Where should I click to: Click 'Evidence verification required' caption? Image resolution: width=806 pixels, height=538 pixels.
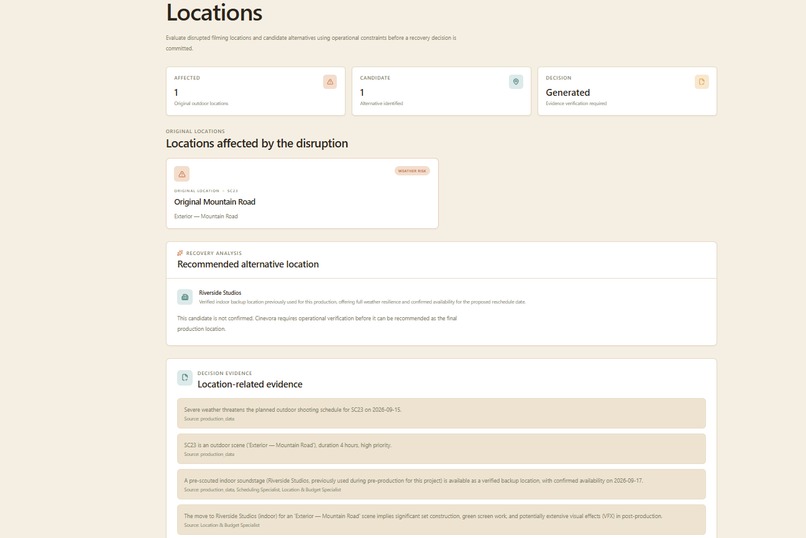pyautogui.click(x=576, y=103)
